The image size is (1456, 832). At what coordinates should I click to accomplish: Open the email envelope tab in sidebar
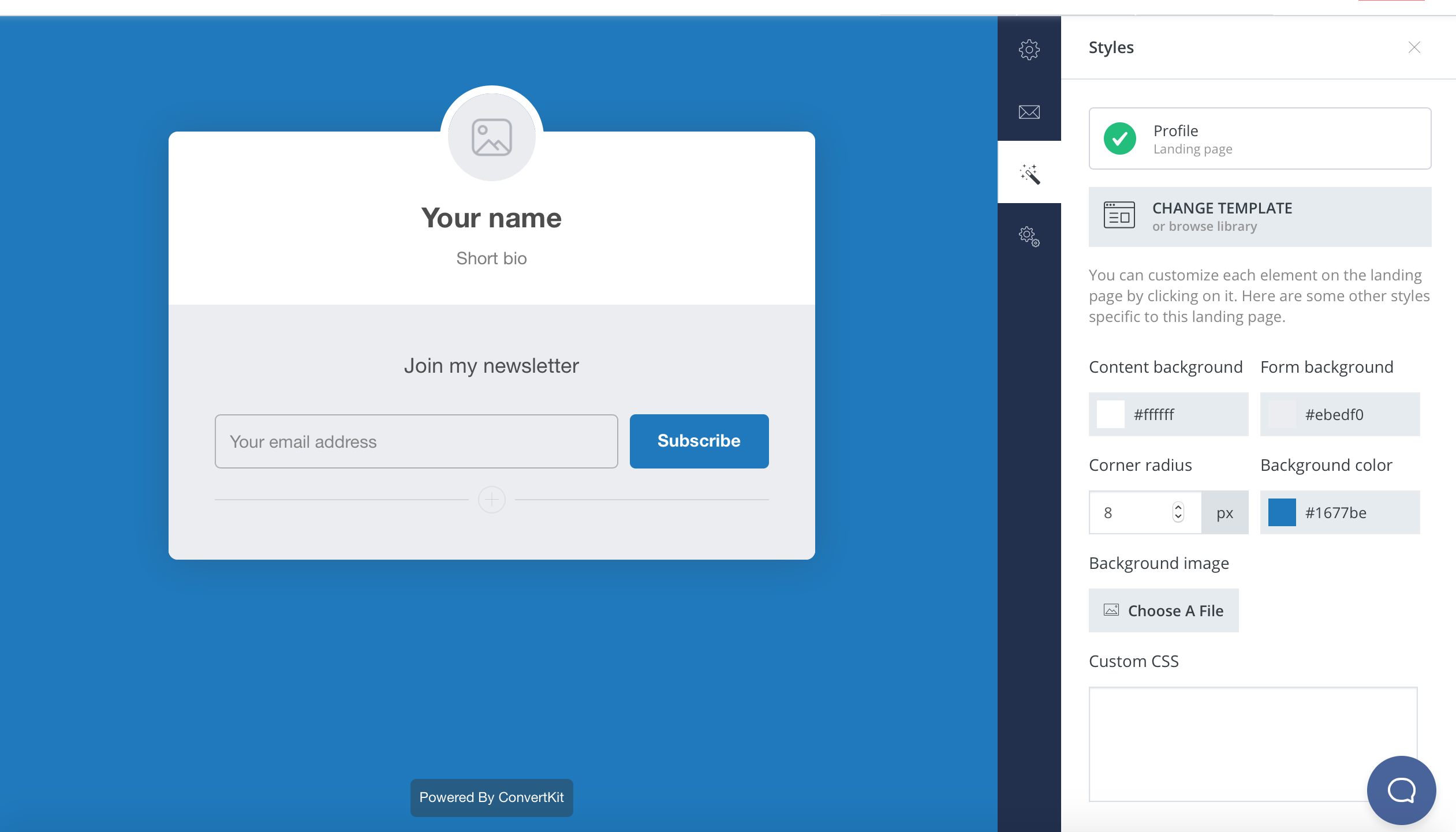point(1029,112)
